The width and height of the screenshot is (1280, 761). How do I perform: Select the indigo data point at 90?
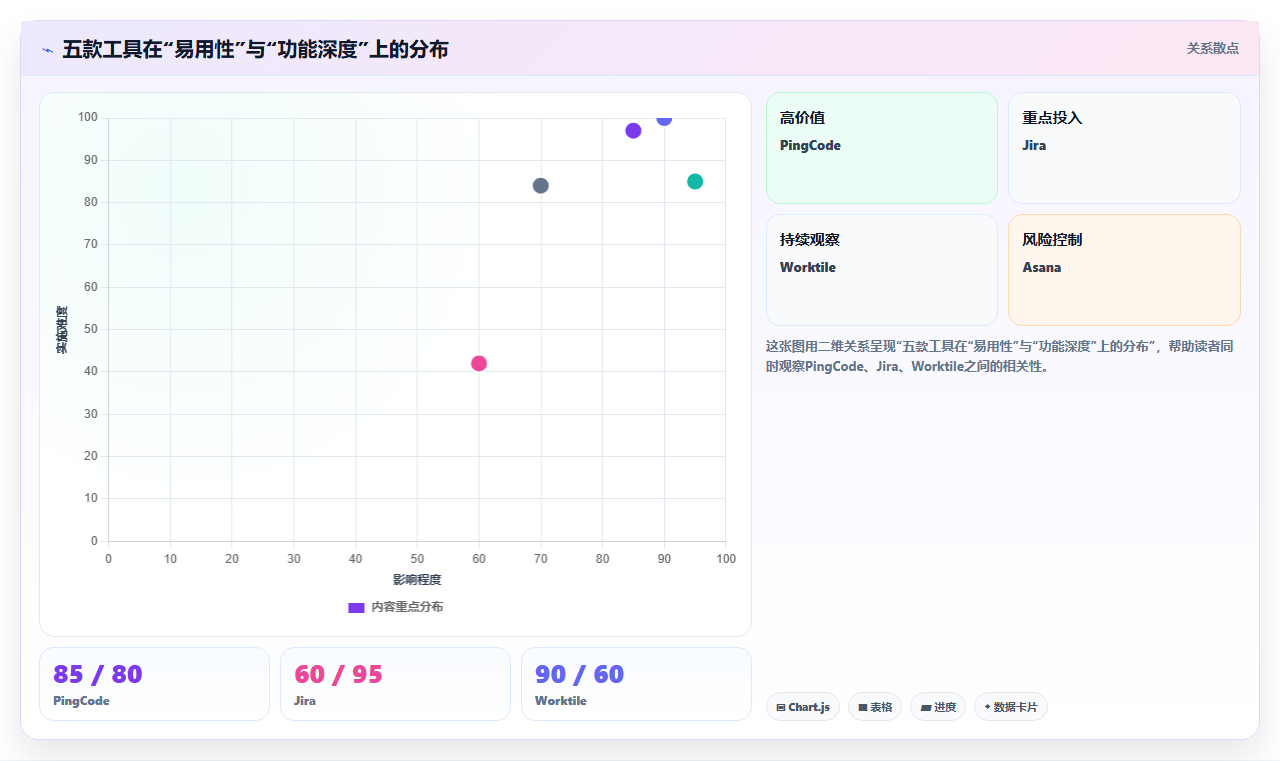click(x=664, y=119)
